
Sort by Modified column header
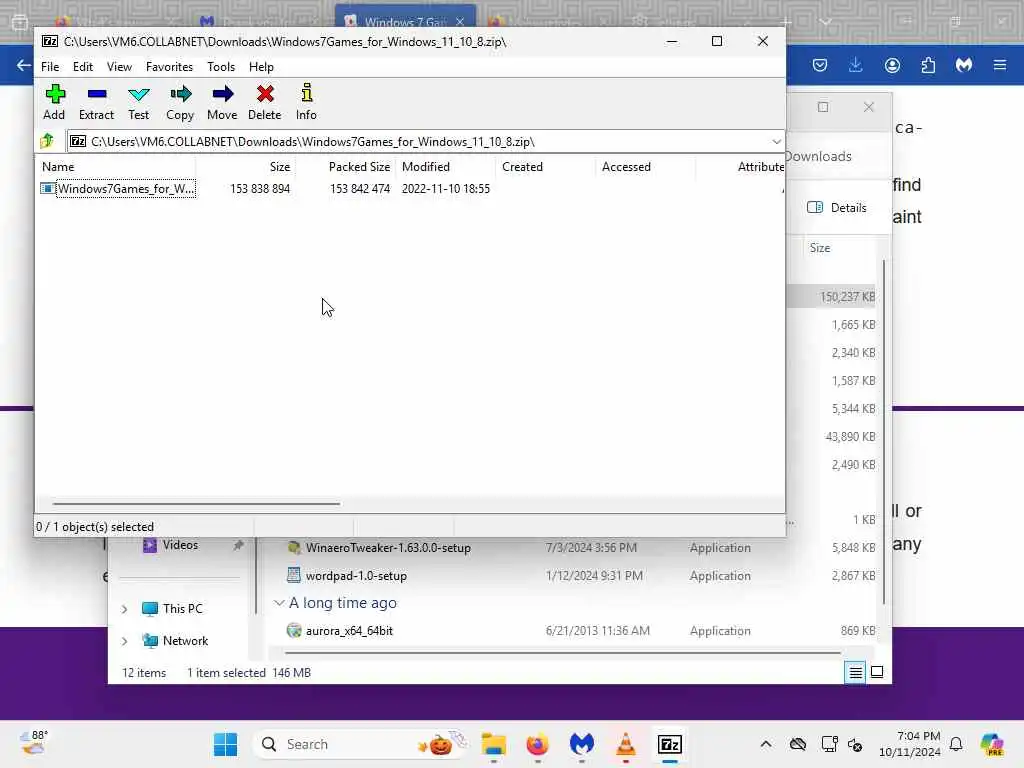click(x=445, y=167)
